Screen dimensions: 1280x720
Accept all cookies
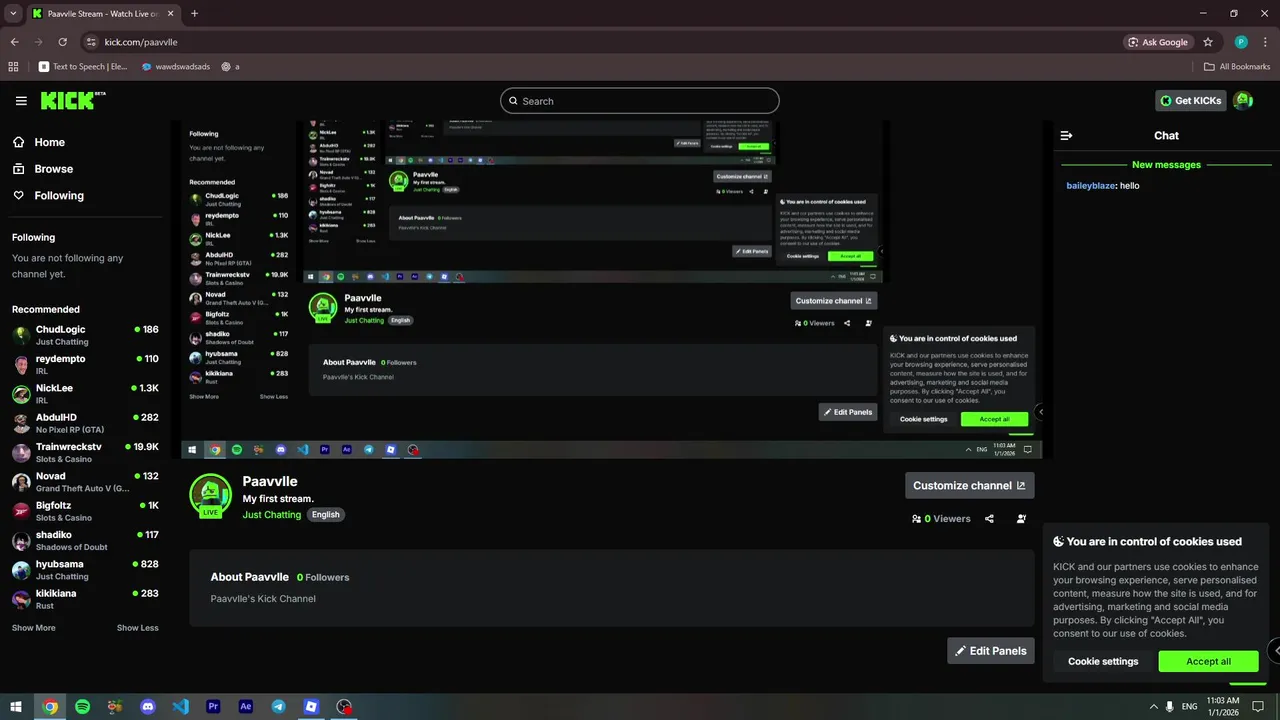[1208, 661]
